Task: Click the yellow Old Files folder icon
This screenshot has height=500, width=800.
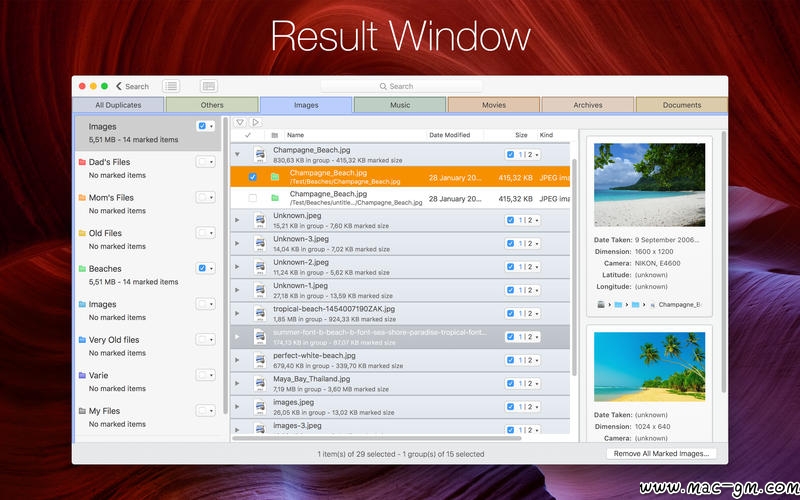Action: (x=82, y=233)
